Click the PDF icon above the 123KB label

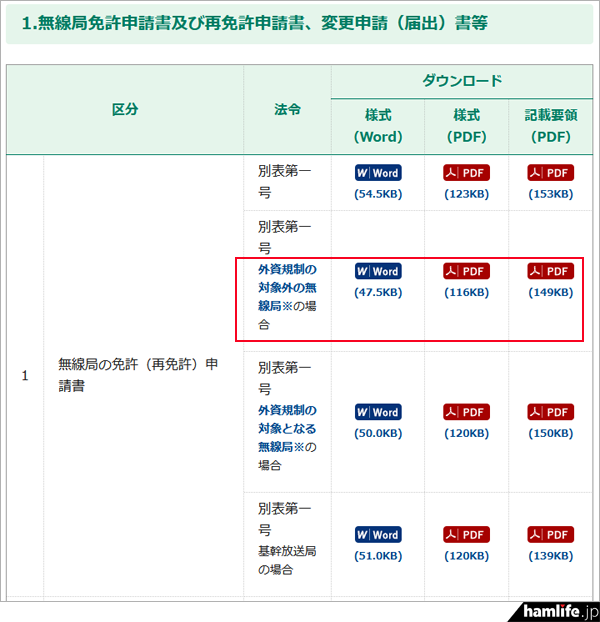[x=466, y=173]
